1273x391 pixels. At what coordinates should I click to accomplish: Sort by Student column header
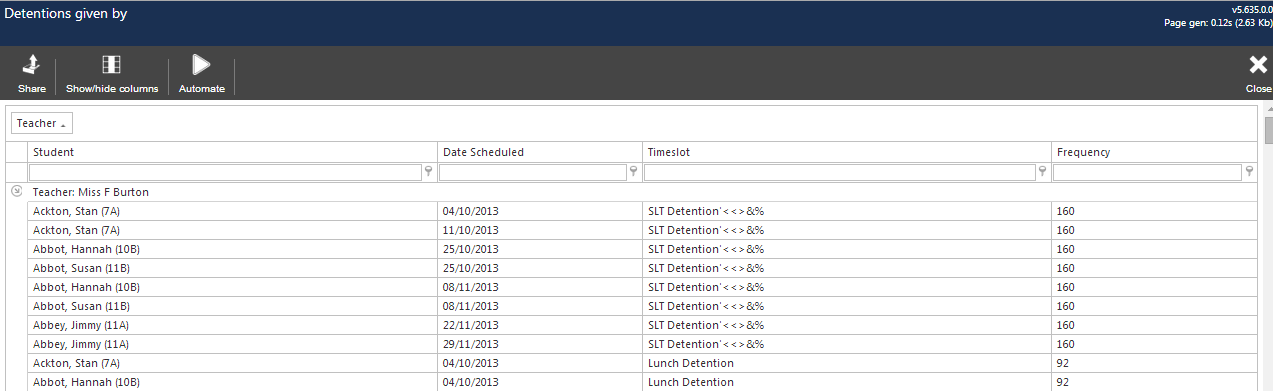pos(232,152)
